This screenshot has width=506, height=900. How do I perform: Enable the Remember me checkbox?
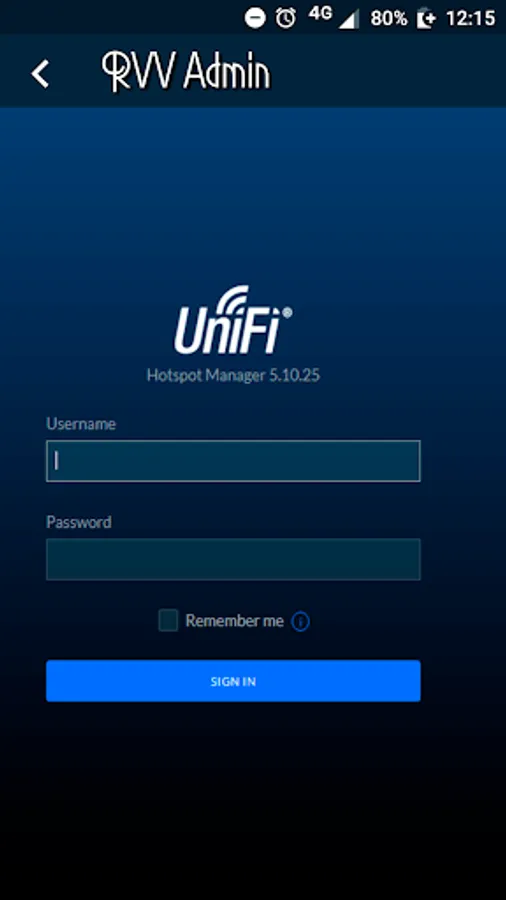click(168, 620)
